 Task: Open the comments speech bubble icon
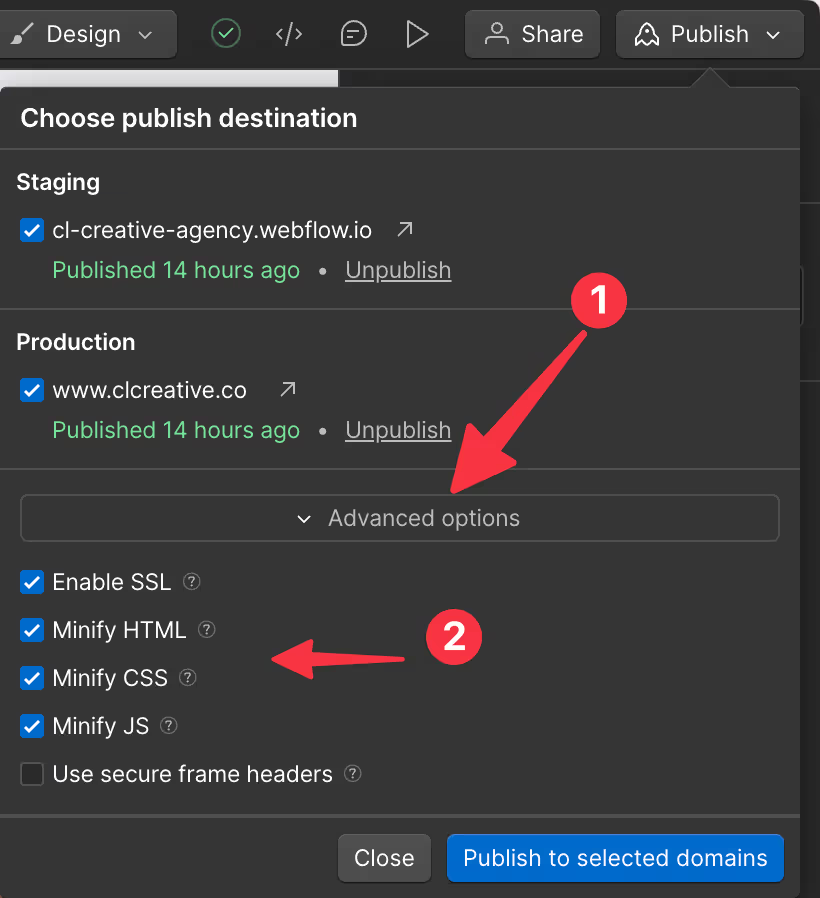(353, 34)
